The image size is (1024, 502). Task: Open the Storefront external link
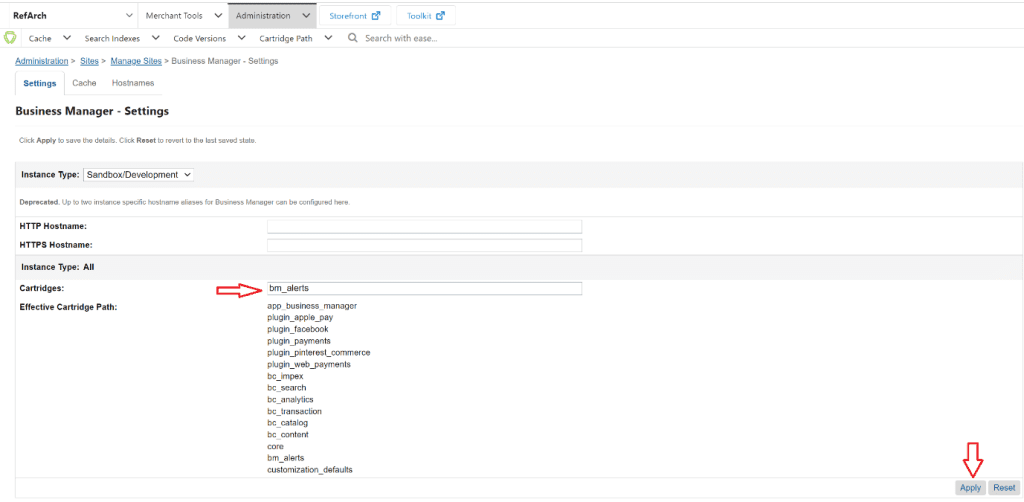coord(354,16)
